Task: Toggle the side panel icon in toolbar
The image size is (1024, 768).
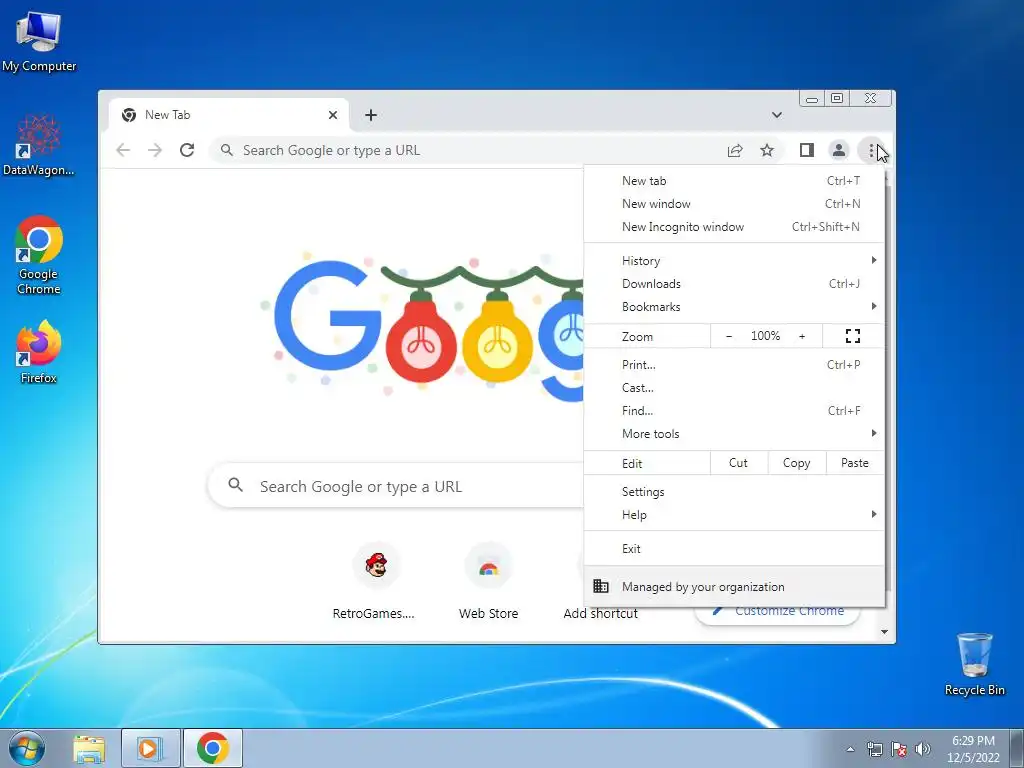Action: [x=807, y=151]
